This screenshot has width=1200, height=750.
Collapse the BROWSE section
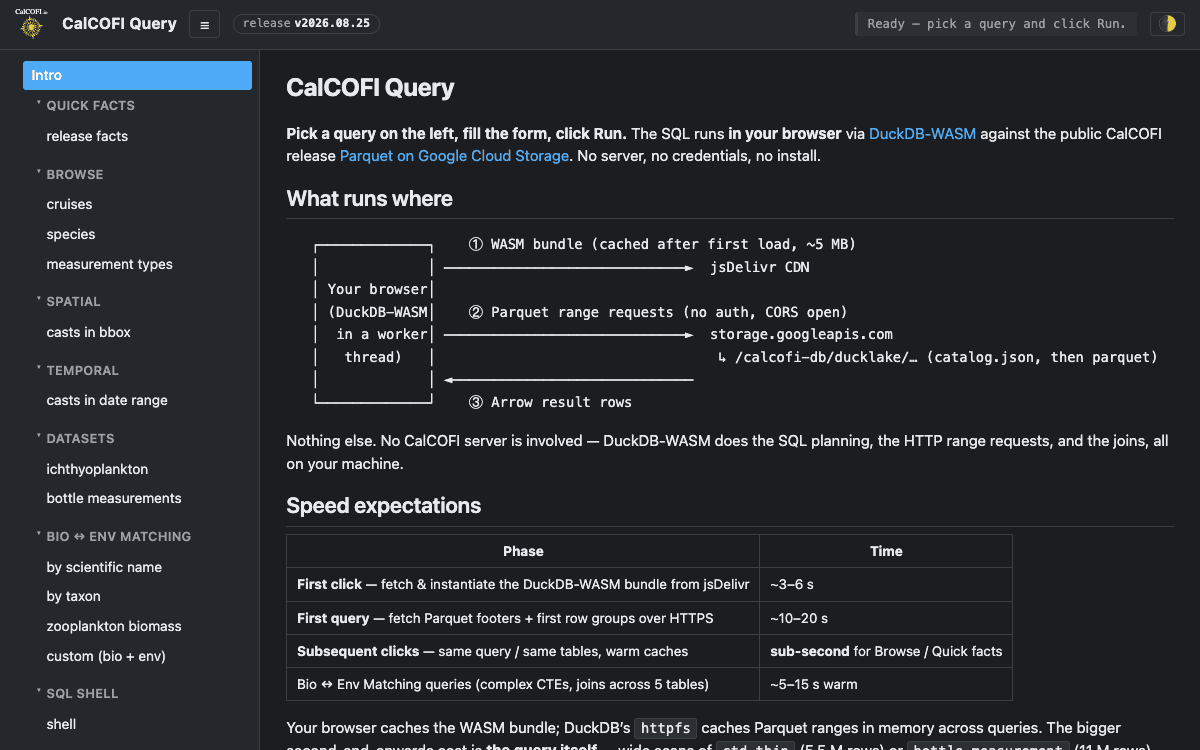pyautogui.click(x=75, y=174)
